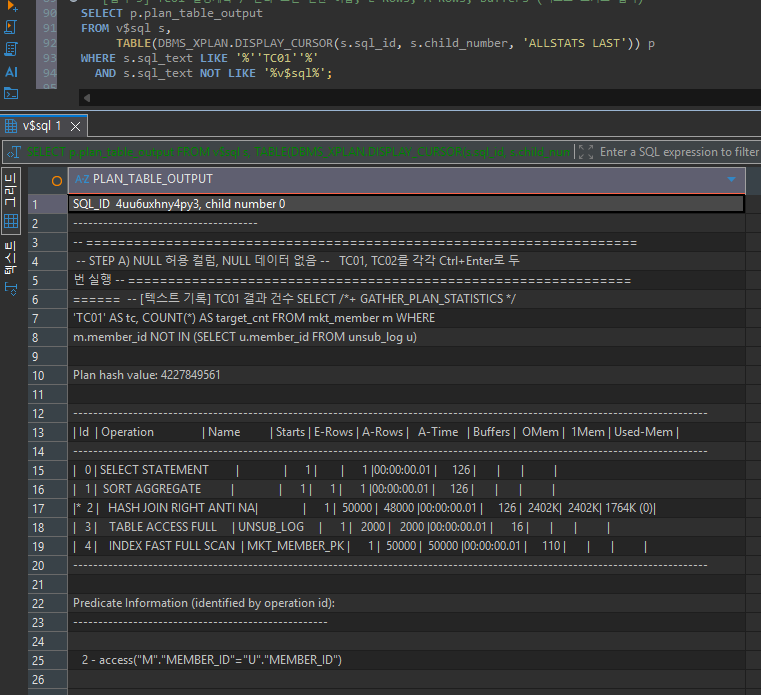761x695 pixels.
Task: Select the plan header row with Id and Operation
Action: click(407, 432)
